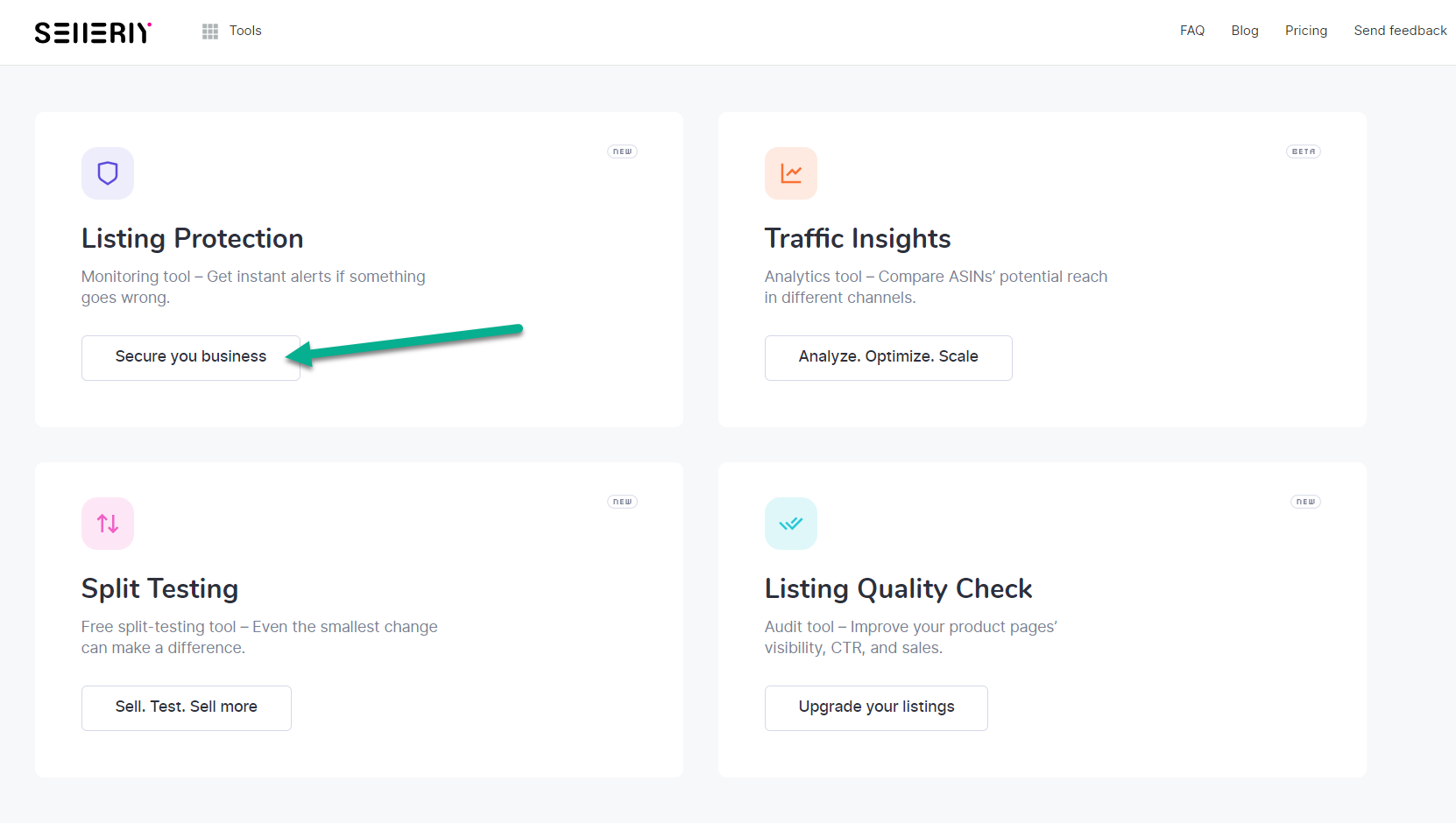
Task: Select the Listing Quality Check heading
Action: tap(898, 588)
